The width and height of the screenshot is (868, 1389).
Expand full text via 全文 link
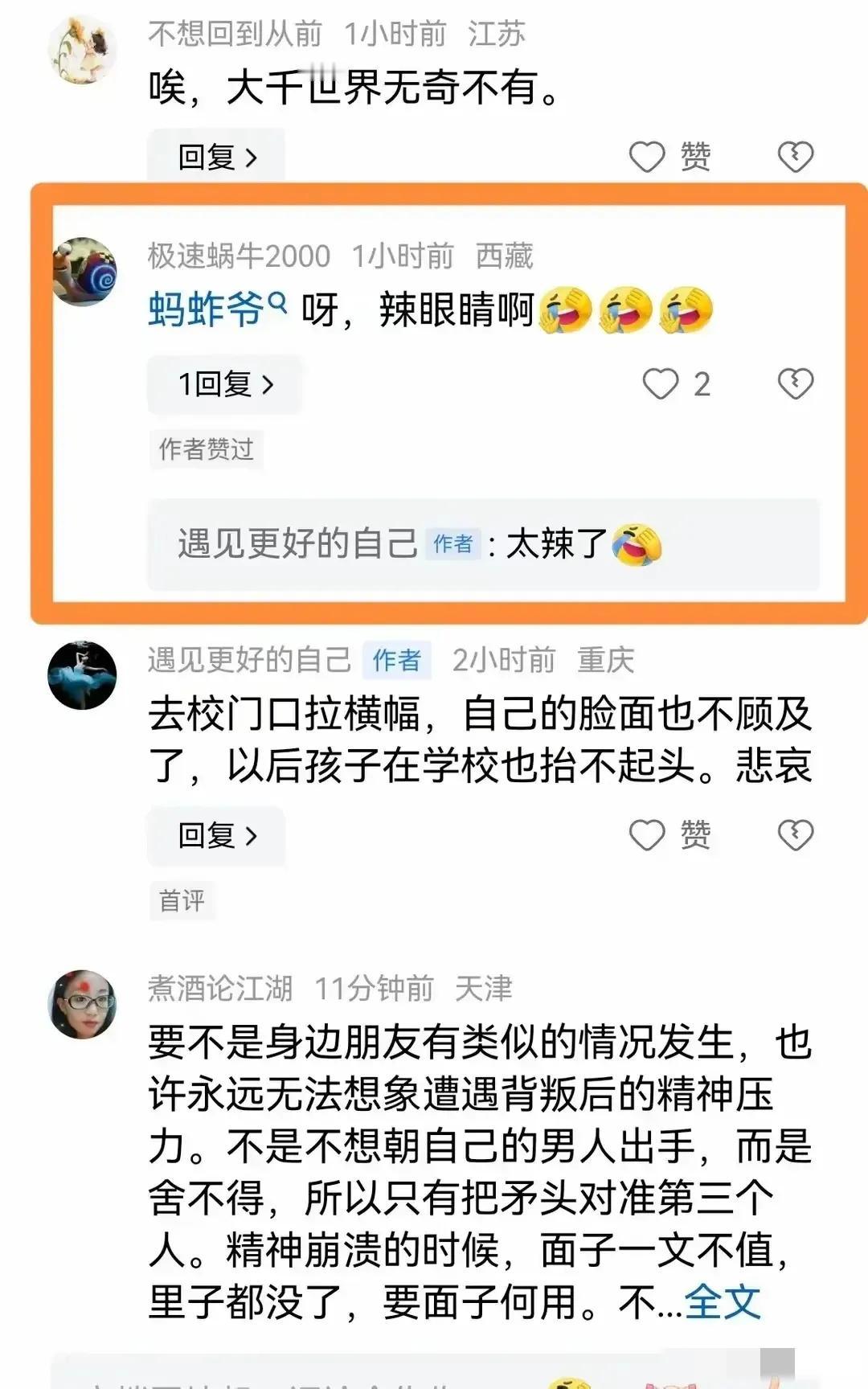[722, 1302]
